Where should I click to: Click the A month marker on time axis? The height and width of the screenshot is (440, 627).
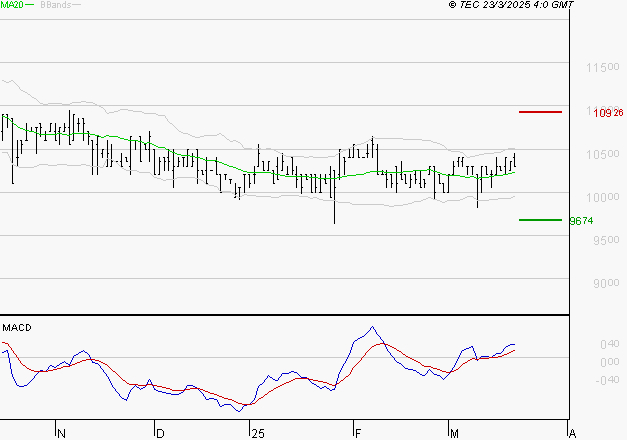pyautogui.click(x=572, y=434)
